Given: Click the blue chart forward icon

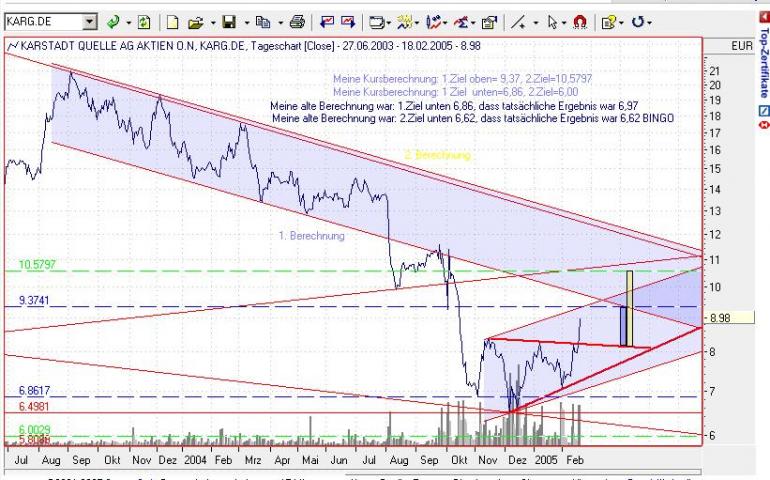Looking at the screenshot, I should click(x=348, y=22).
